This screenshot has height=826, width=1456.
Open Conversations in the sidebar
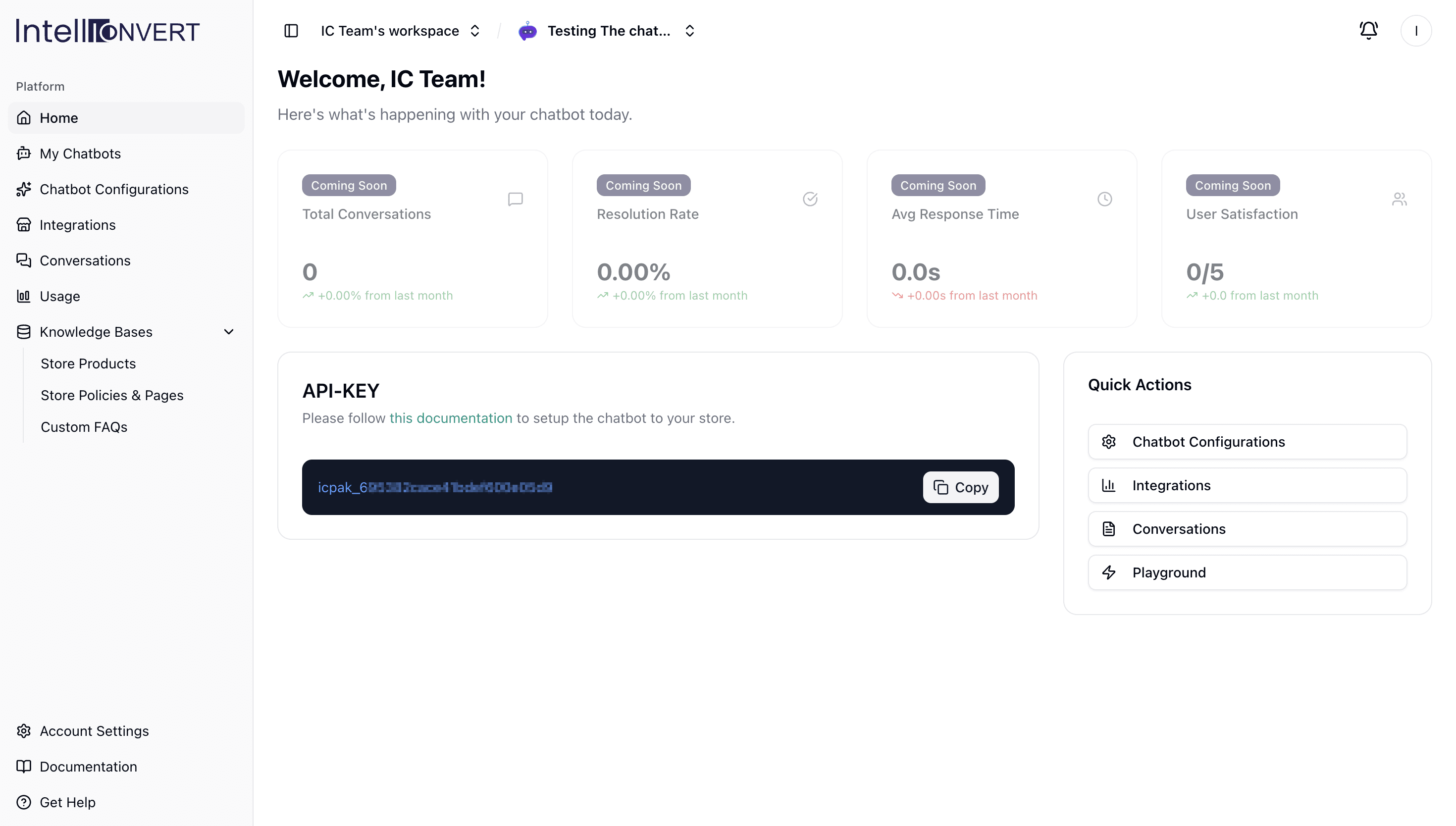click(126, 260)
